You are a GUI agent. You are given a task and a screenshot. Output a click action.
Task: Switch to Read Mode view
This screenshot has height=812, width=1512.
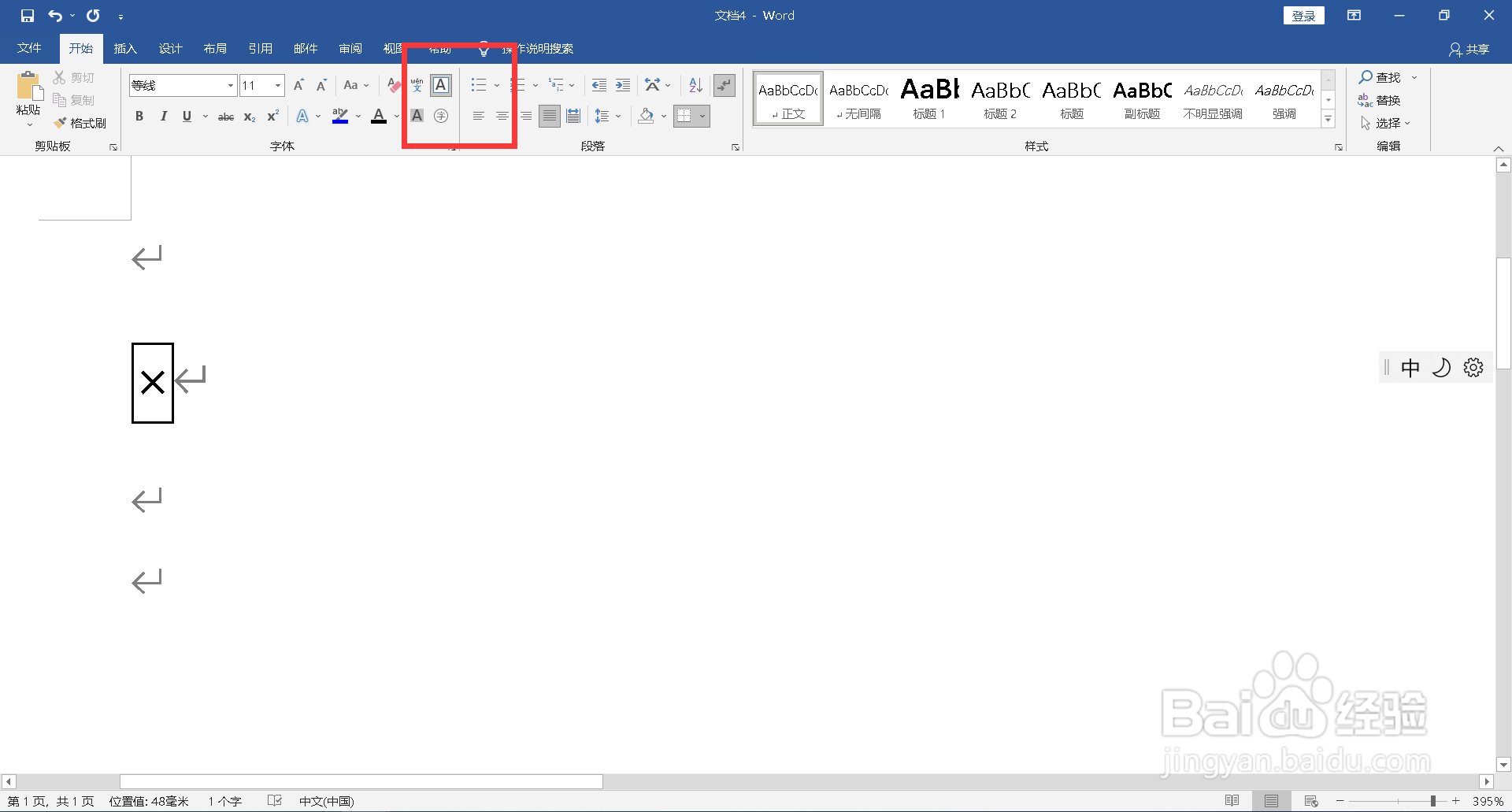pos(1232,801)
